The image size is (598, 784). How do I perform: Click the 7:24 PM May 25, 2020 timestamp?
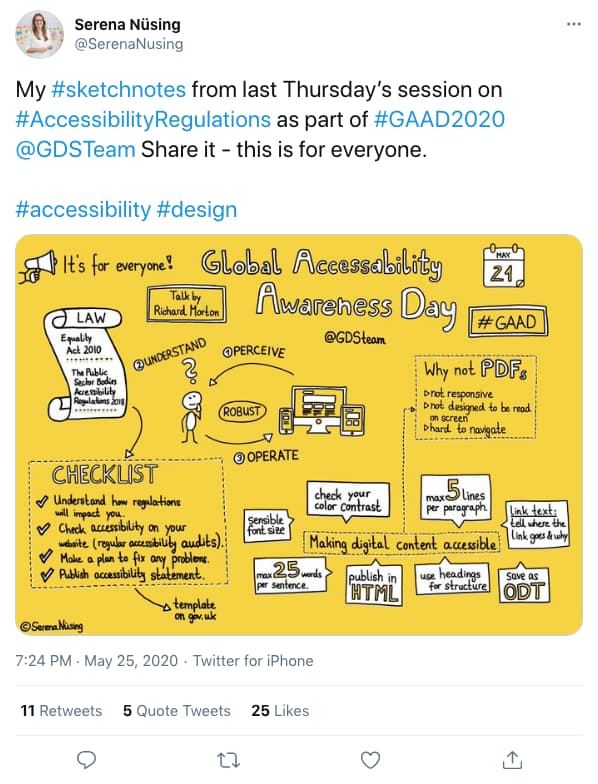click(x=96, y=660)
